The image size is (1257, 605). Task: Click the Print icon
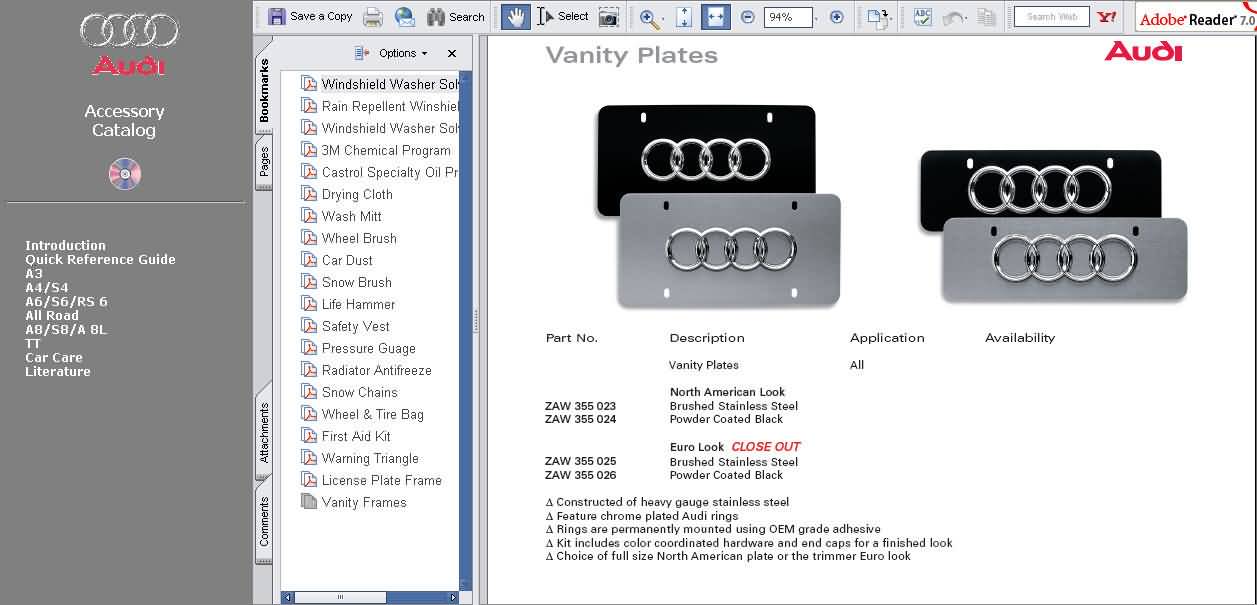373,16
